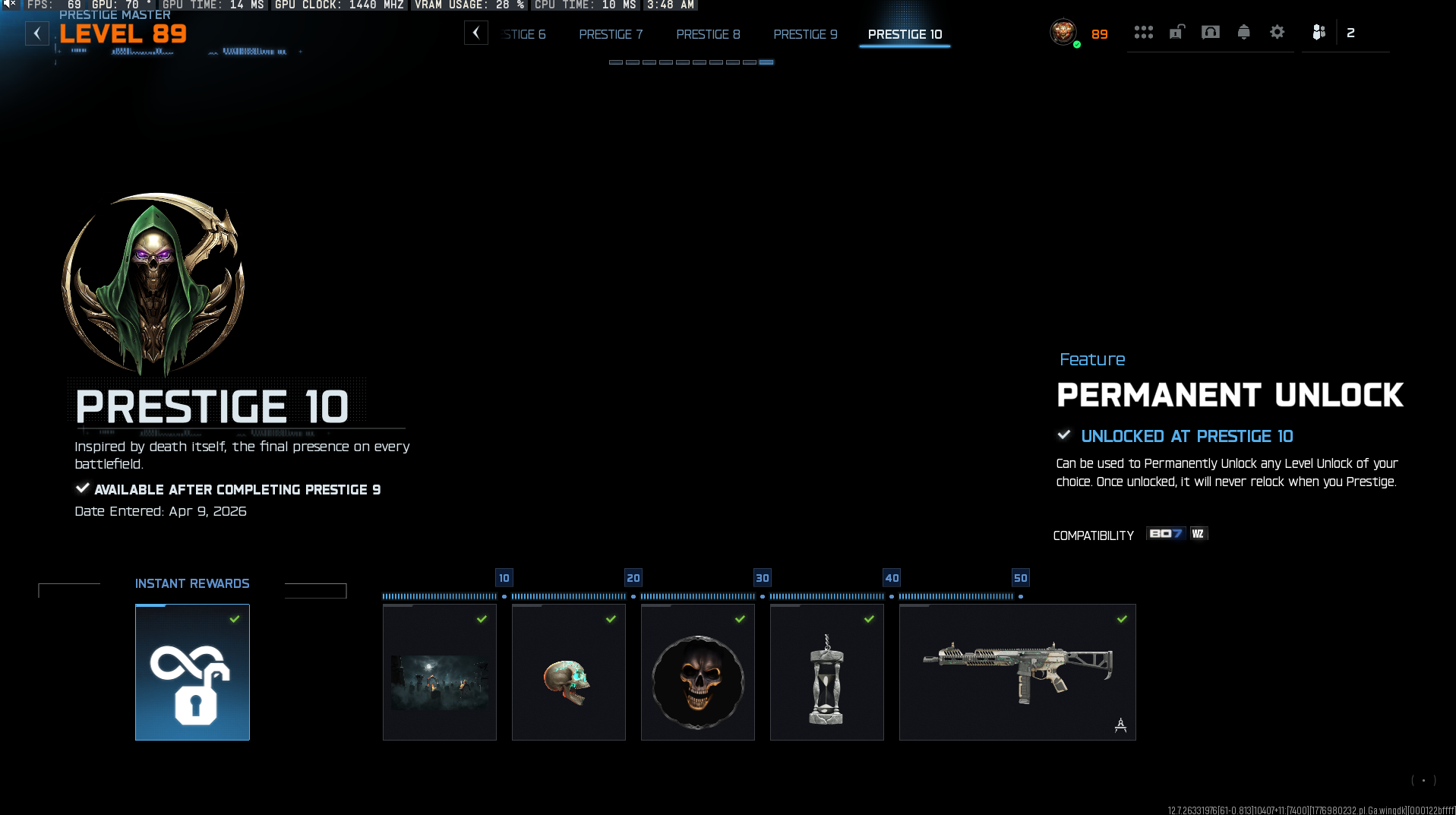Image resolution: width=1456 pixels, height=815 pixels.
Task: Open the player profile emblem icon
Action: pyautogui.click(x=1063, y=33)
